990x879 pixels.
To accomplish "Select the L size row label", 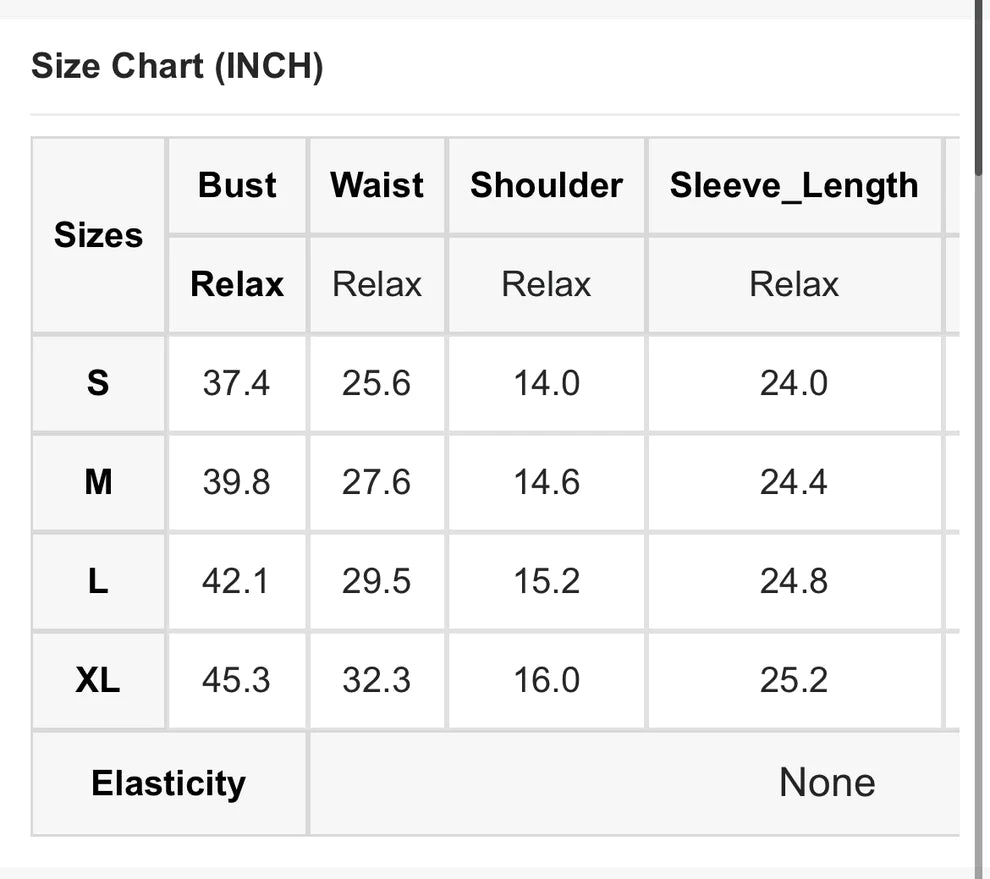I will [98, 581].
